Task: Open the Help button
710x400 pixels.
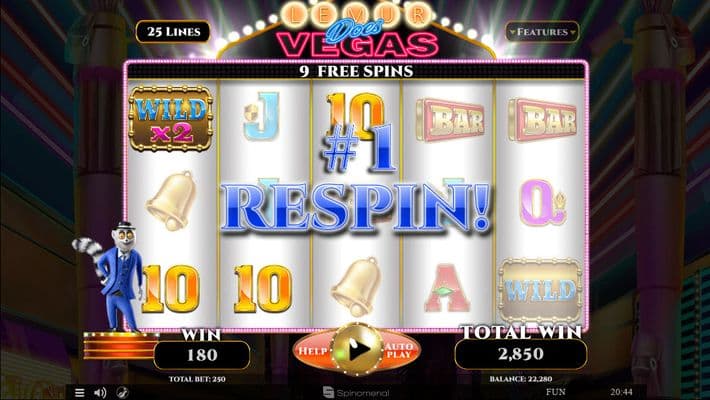Action: (312, 351)
